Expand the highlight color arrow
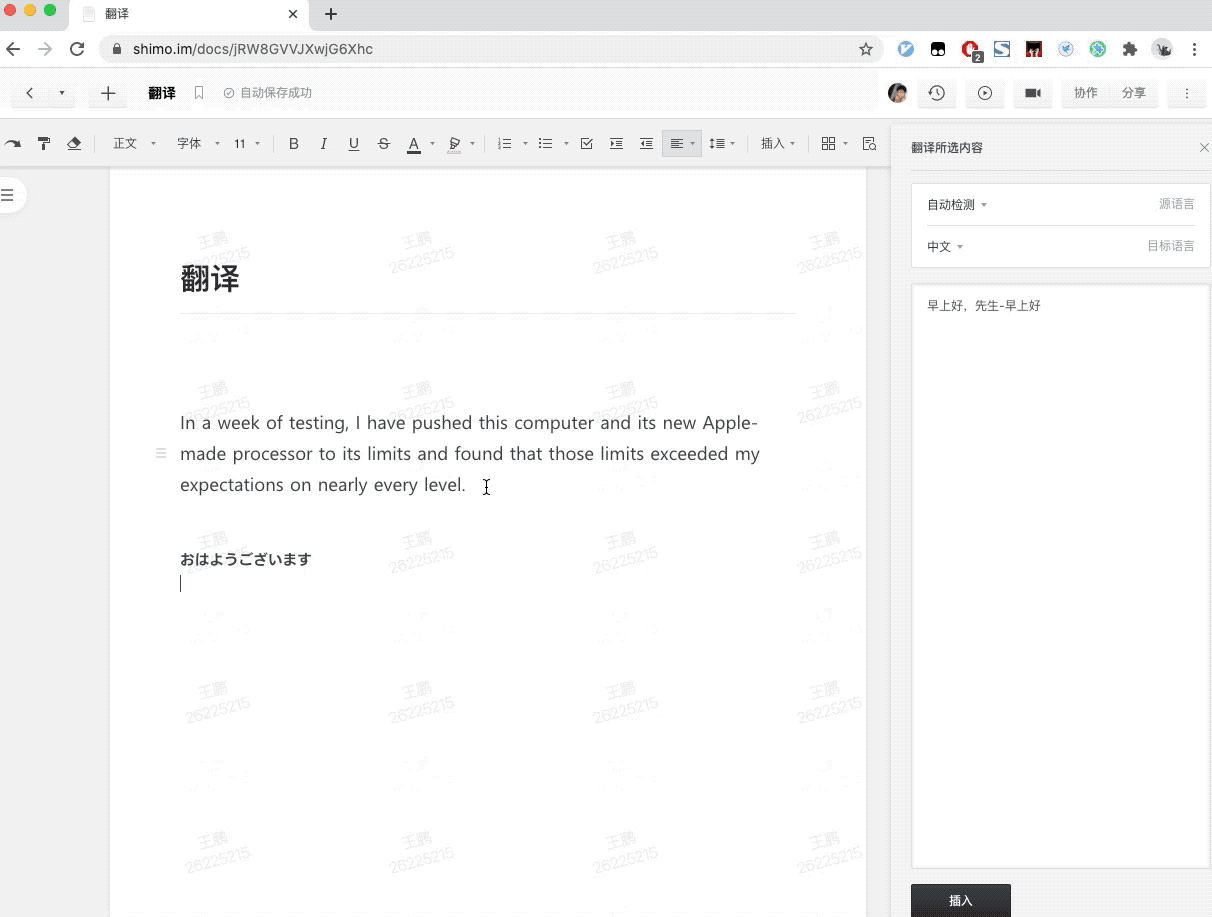 [472, 144]
